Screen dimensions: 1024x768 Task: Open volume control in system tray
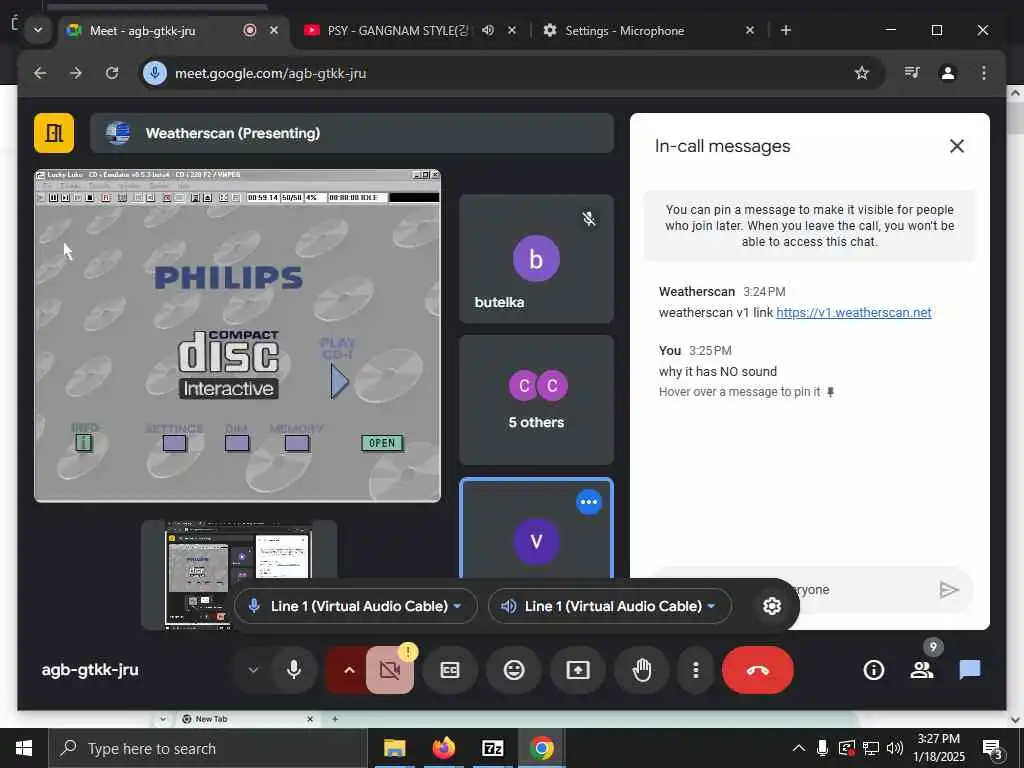coord(895,748)
